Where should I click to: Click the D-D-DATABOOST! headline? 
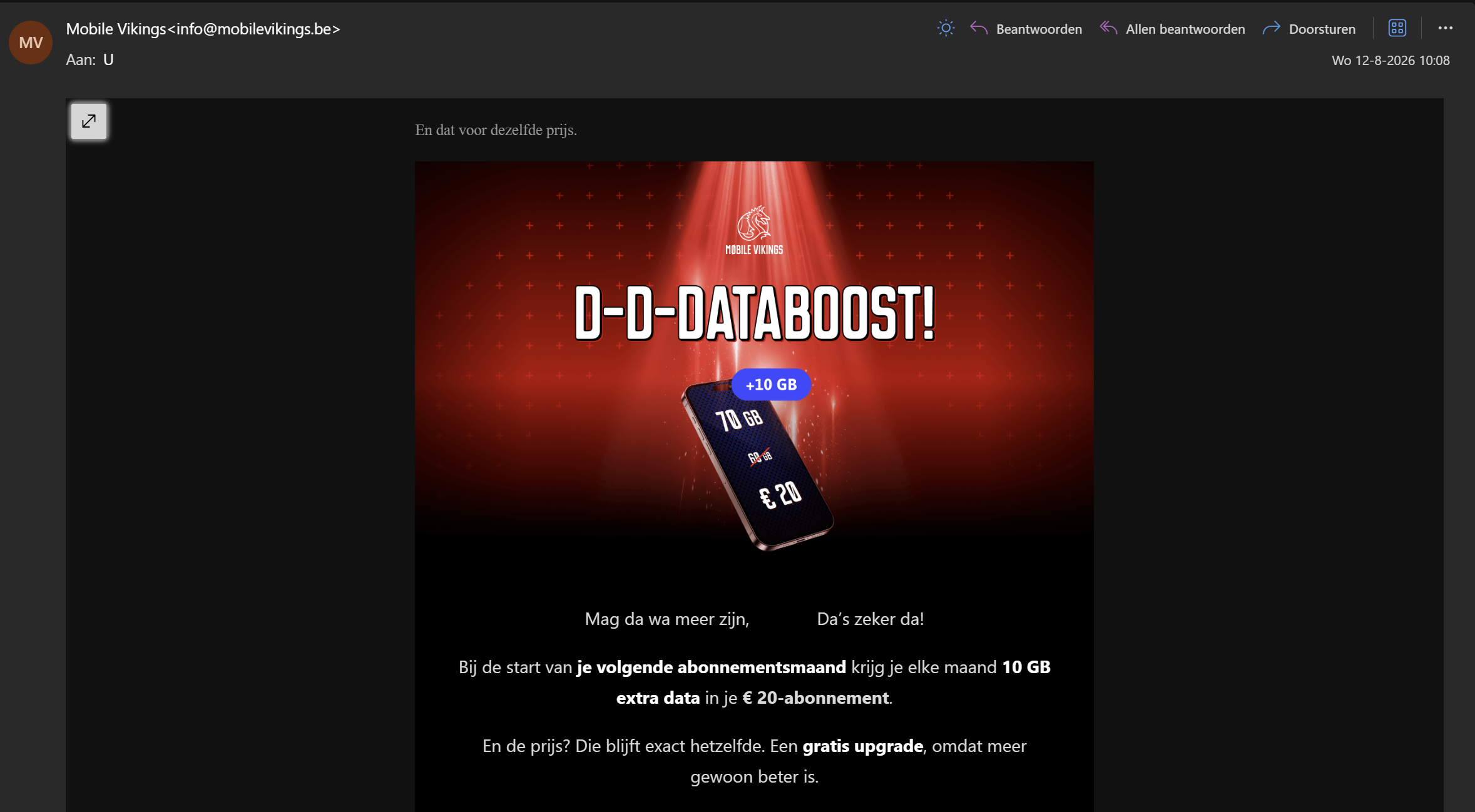tap(754, 313)
